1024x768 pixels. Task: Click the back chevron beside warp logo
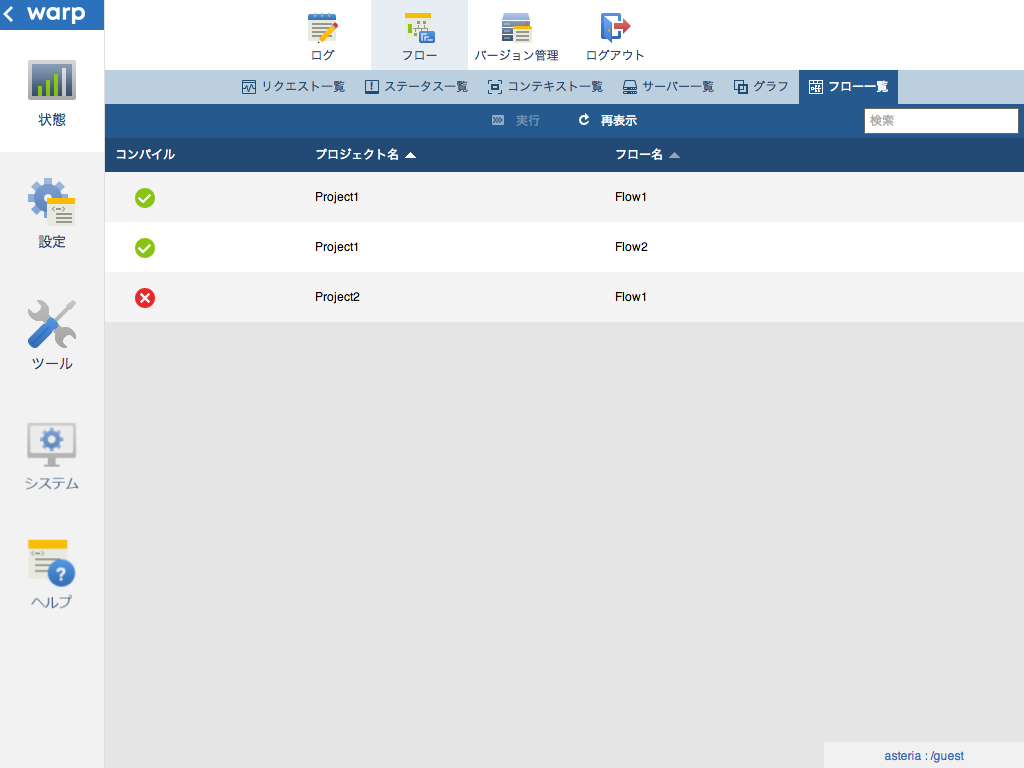click(x=8, y=14)
